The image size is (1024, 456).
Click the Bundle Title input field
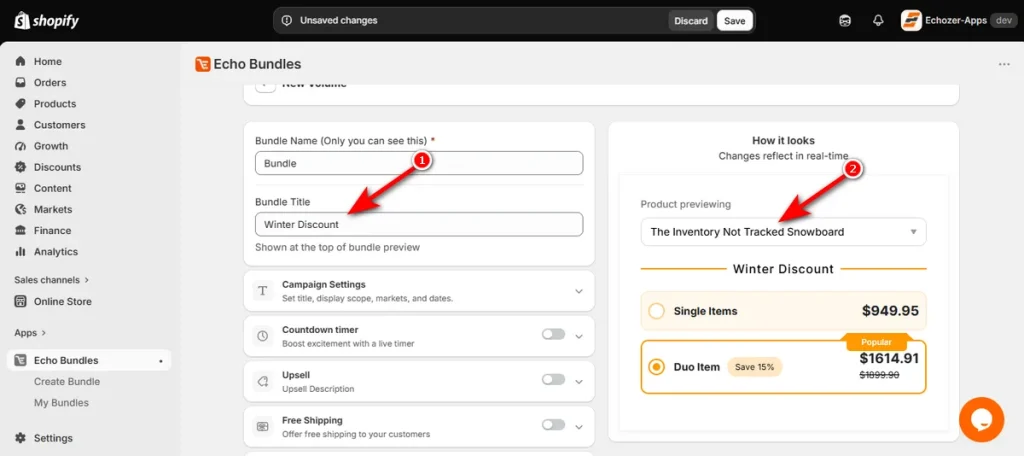pos(419,224)
